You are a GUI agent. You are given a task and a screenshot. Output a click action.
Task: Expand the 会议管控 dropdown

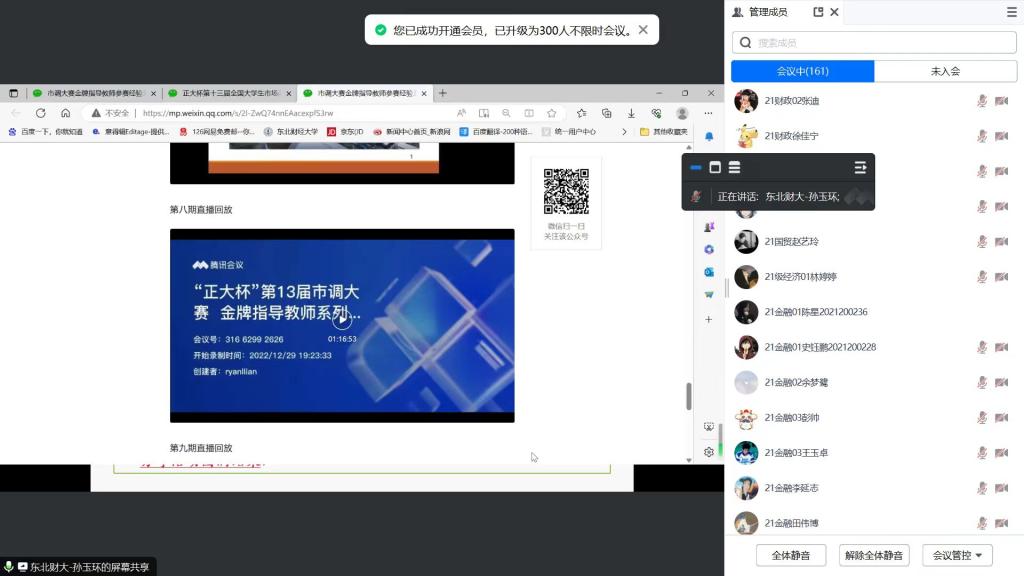tap(957, 555)
